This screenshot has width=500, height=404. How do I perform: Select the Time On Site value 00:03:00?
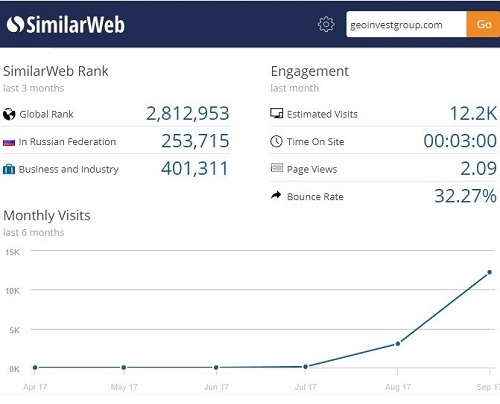click(x=460, y=141)
